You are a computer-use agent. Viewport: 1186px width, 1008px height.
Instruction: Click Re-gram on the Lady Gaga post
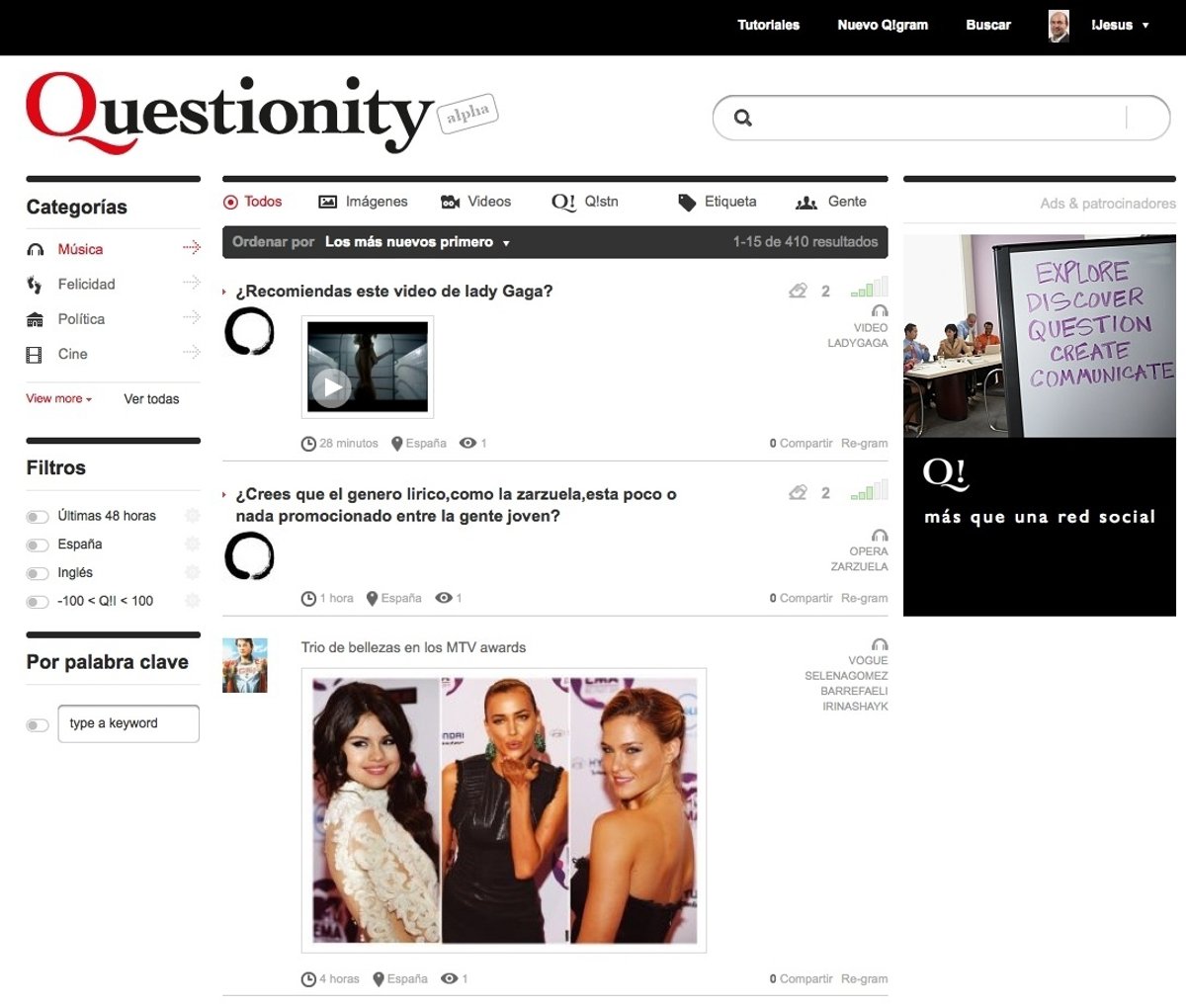click(x=864, y=444)
